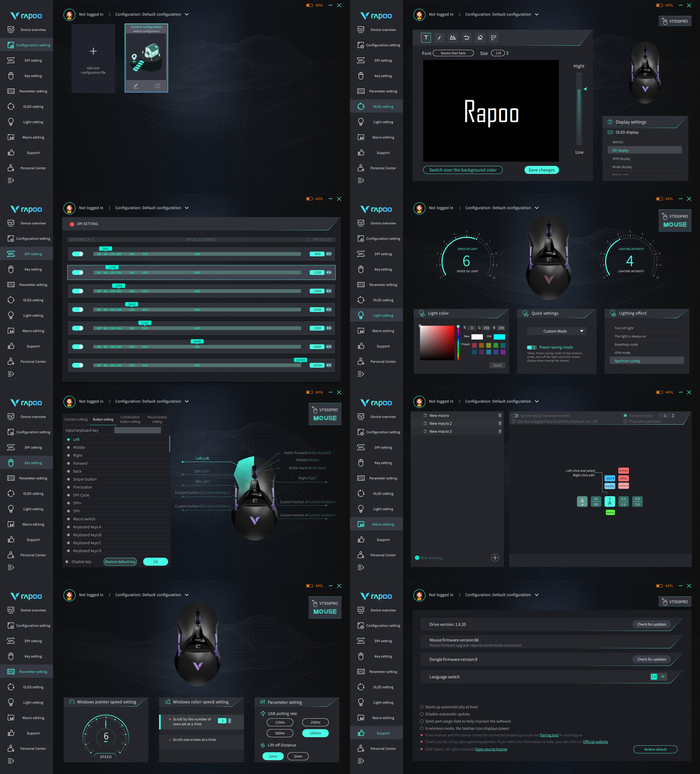This screenshot has width=700, height=774.
Task: Open the Source Han Sans font dropdown
Action: pos(453,53)
